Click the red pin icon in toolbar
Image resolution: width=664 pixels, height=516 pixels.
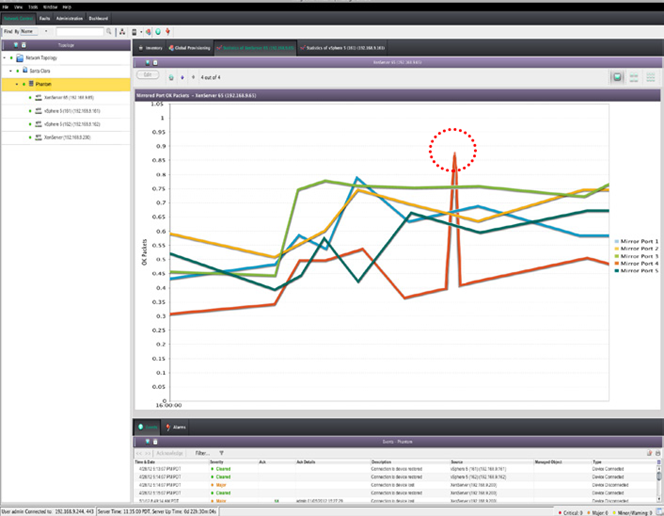[167, 32]
